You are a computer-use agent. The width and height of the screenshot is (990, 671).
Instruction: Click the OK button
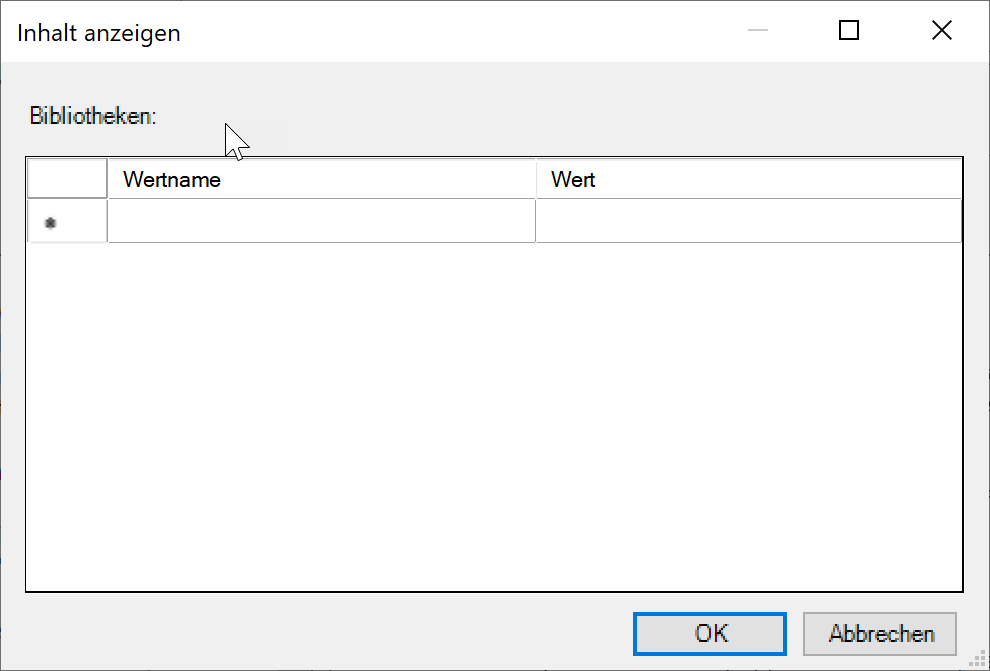click(710, 633)
